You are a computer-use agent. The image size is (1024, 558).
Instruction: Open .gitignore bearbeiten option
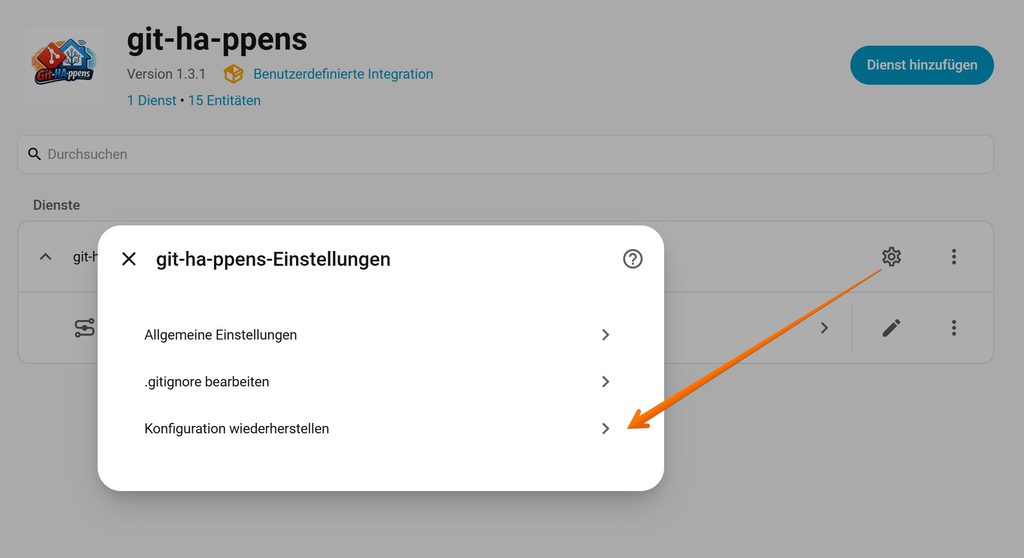pos(379,382)
